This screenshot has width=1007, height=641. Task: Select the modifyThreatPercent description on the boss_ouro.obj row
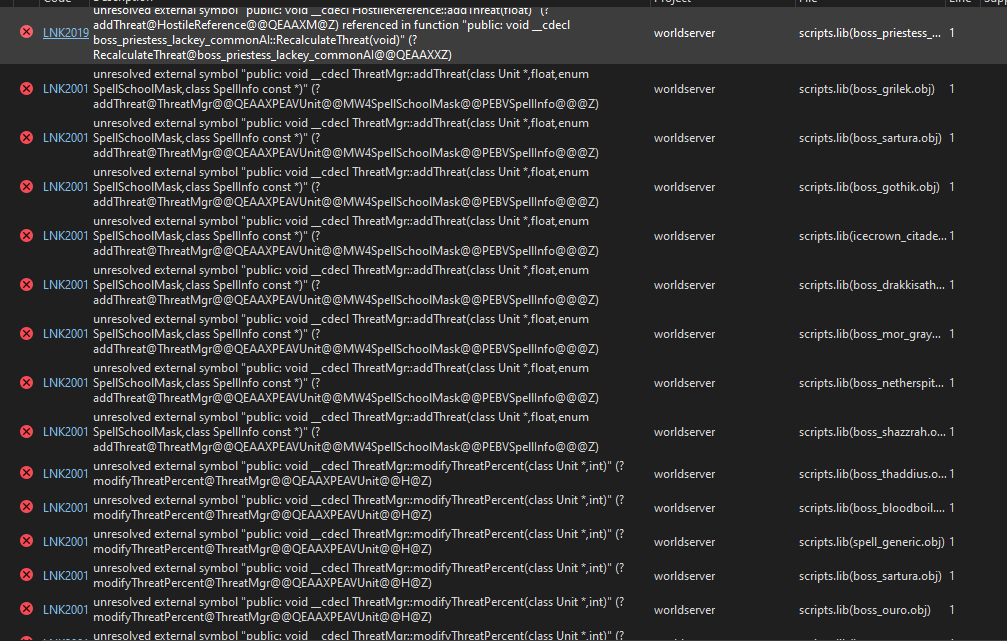[358, 610]
